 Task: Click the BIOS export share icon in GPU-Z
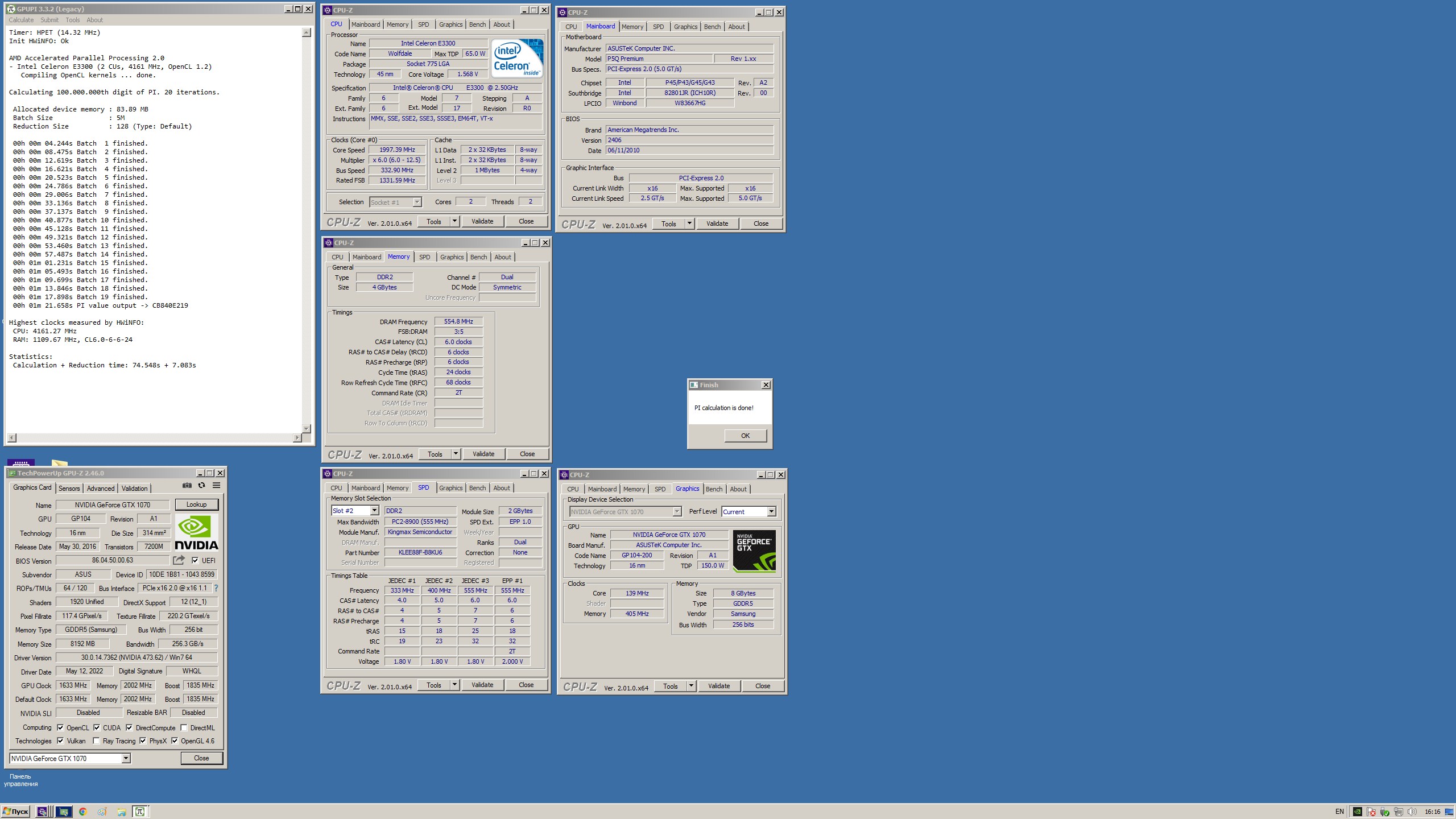pyautogui.click(x=179, y=560)
